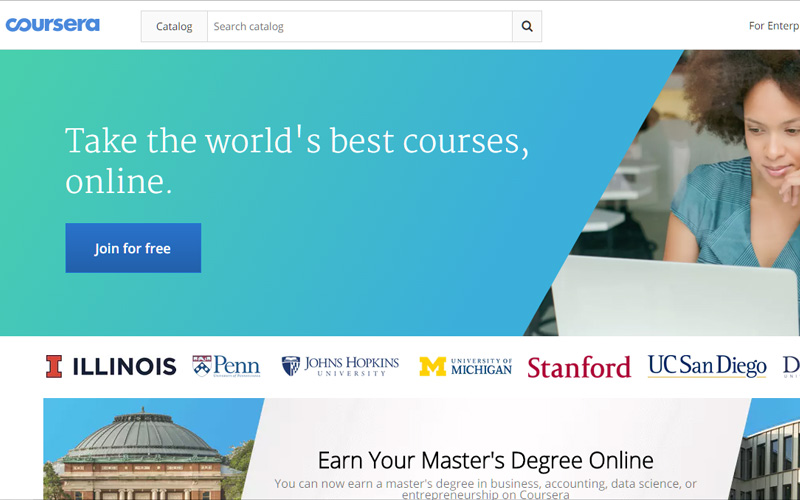Click the Earn Your Master's Degree Online heading
The image size is (800, 500).
[485, 460]
